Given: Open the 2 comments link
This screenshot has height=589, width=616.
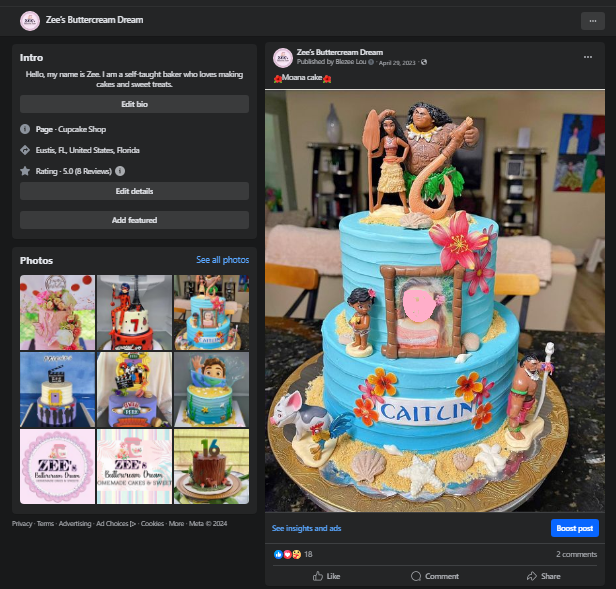Looking at the screenshot, I should (576, 554).
